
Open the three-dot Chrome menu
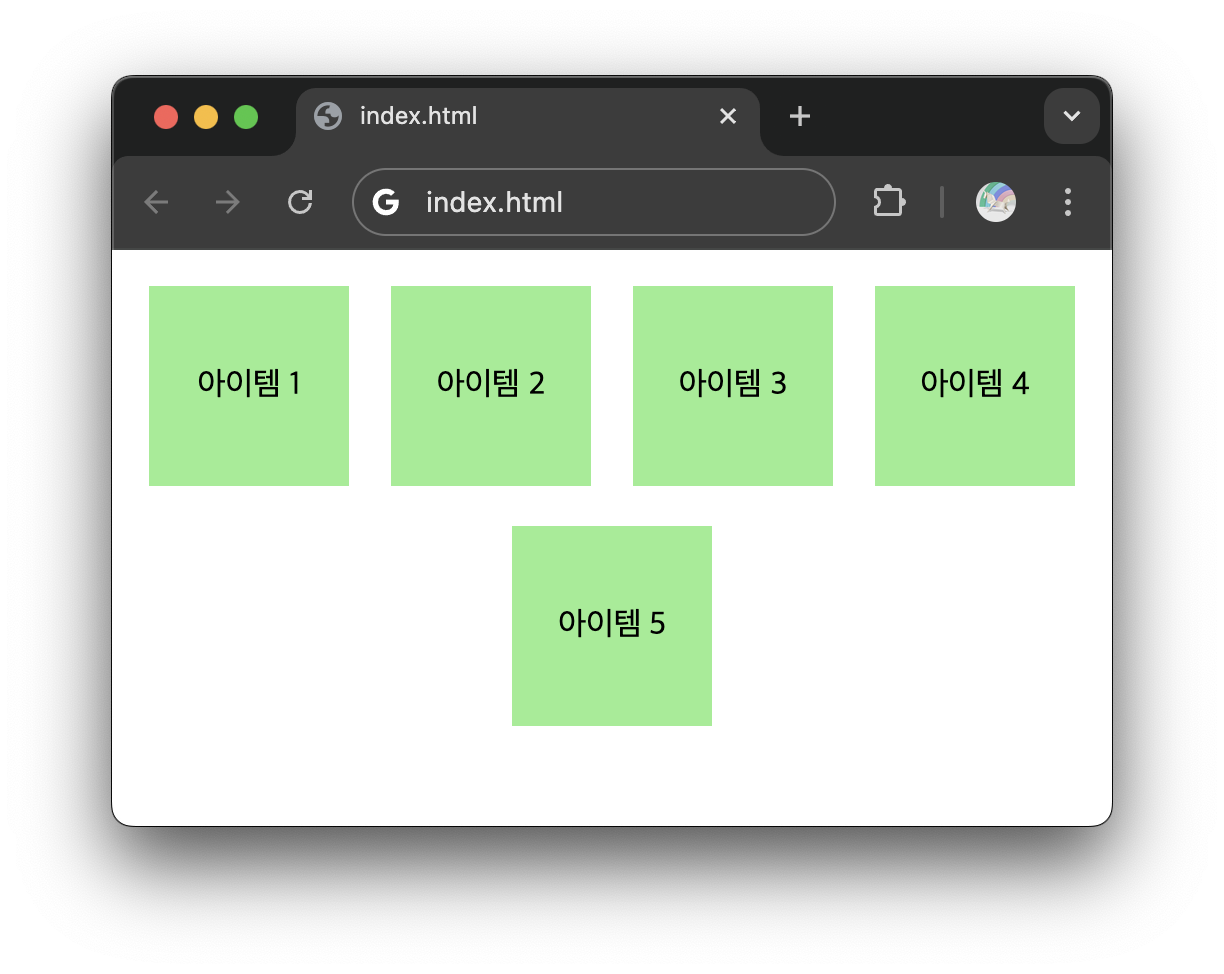pyautogui.click(x=1068, y=202)
